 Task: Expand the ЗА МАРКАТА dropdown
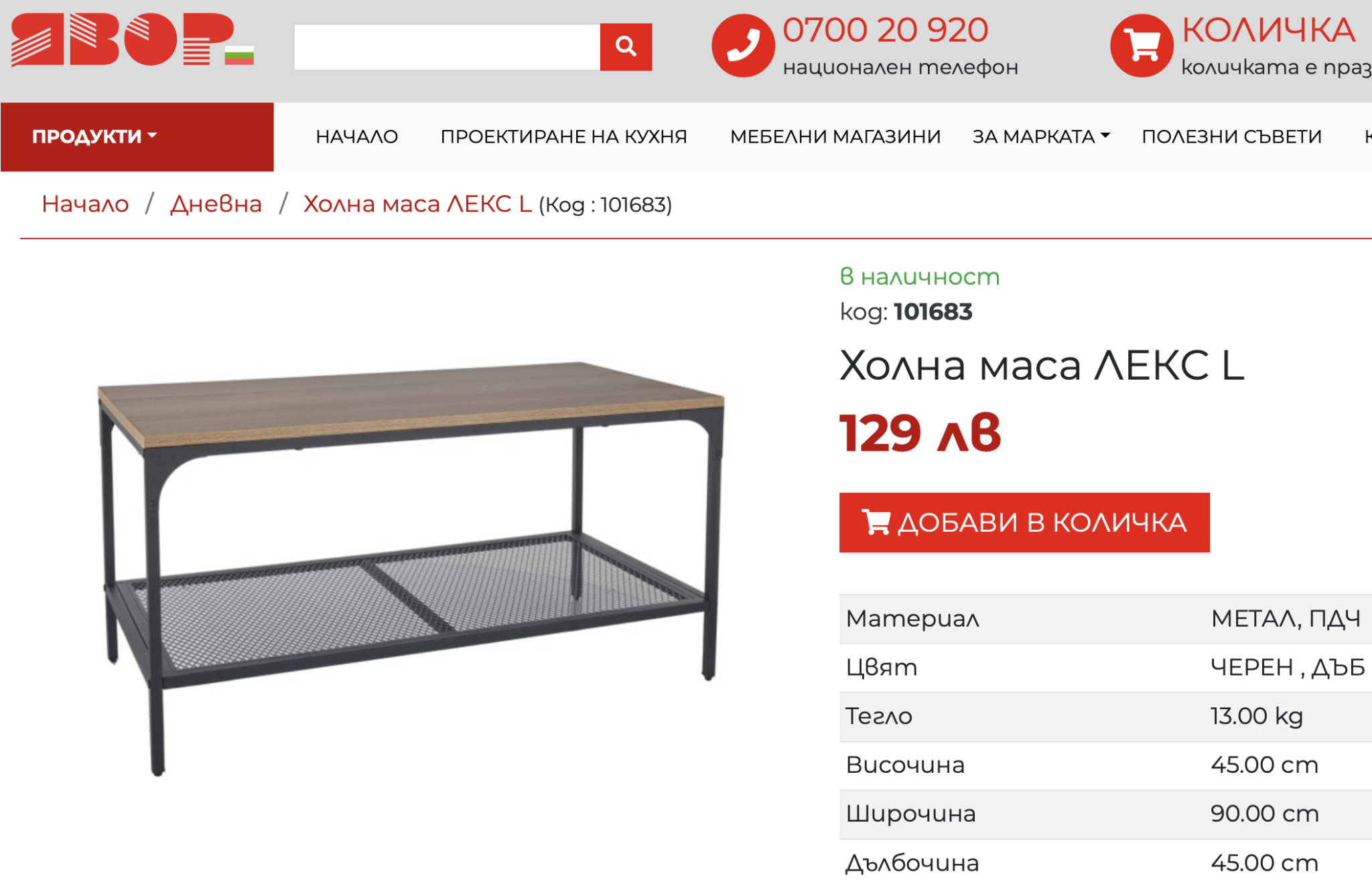(x=1041, y=137)
